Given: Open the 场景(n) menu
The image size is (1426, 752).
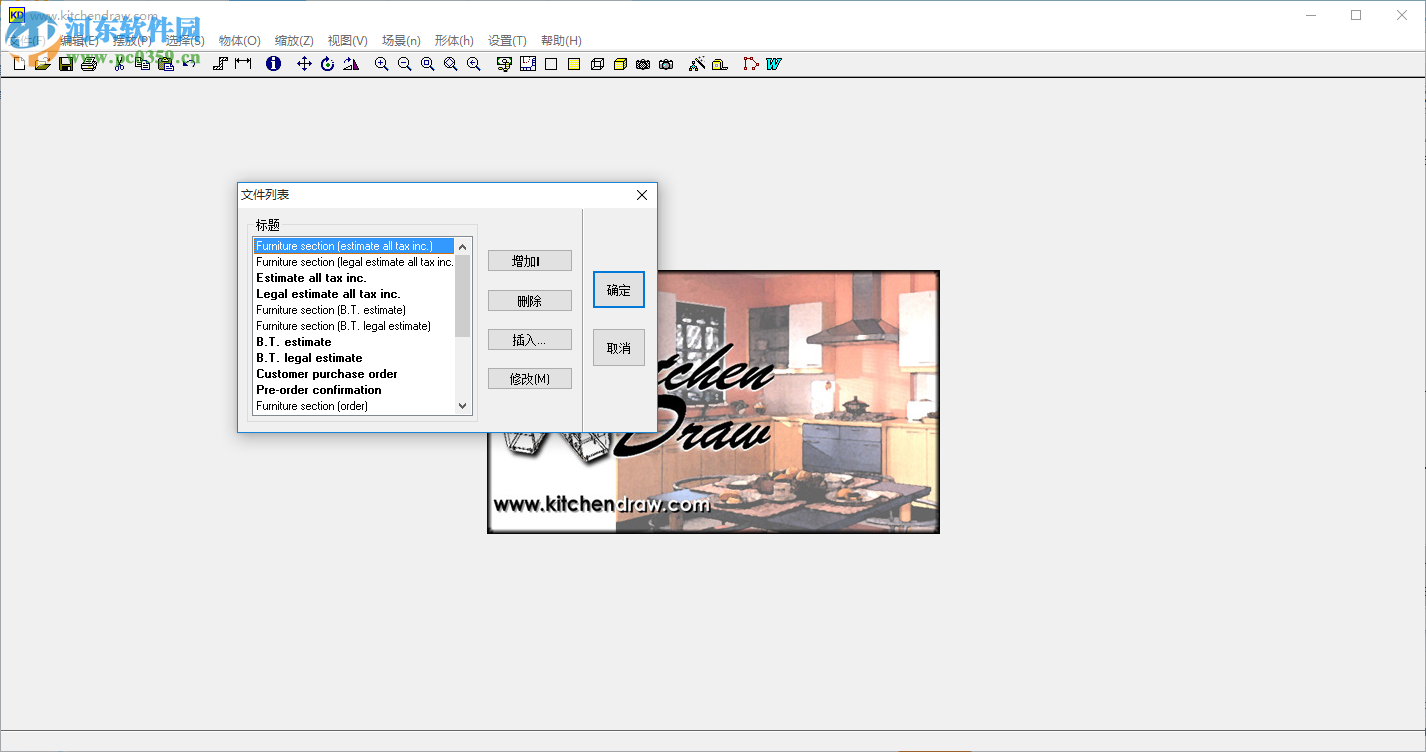Looking at the screenshot, I should click(401, 41).
